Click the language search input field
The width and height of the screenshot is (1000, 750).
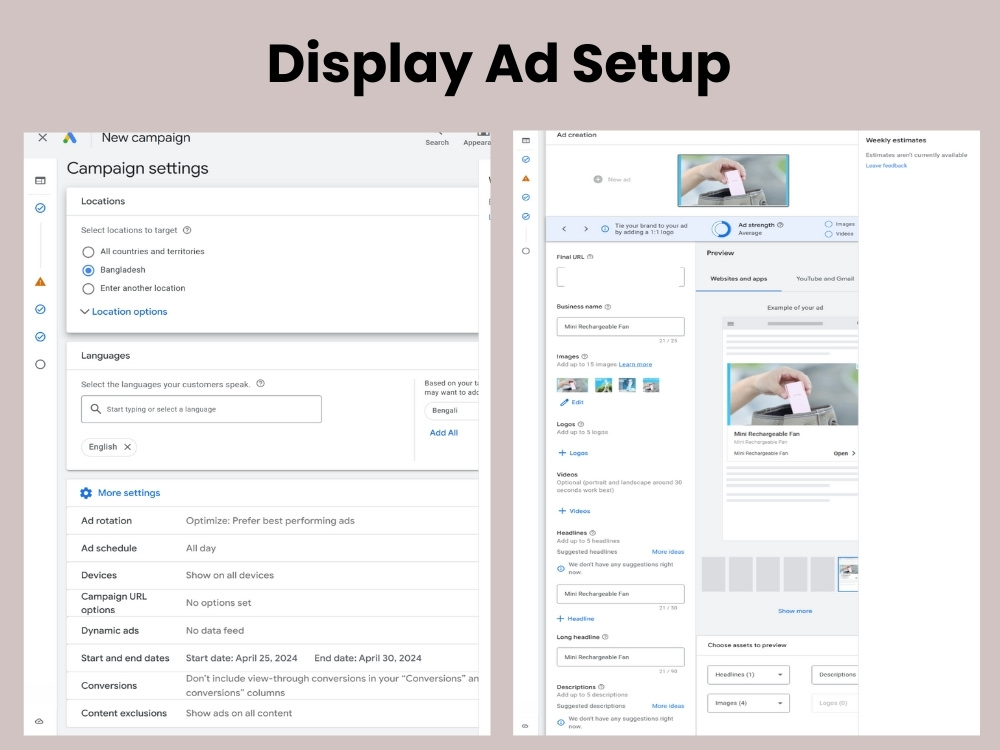tap(201, 409)
